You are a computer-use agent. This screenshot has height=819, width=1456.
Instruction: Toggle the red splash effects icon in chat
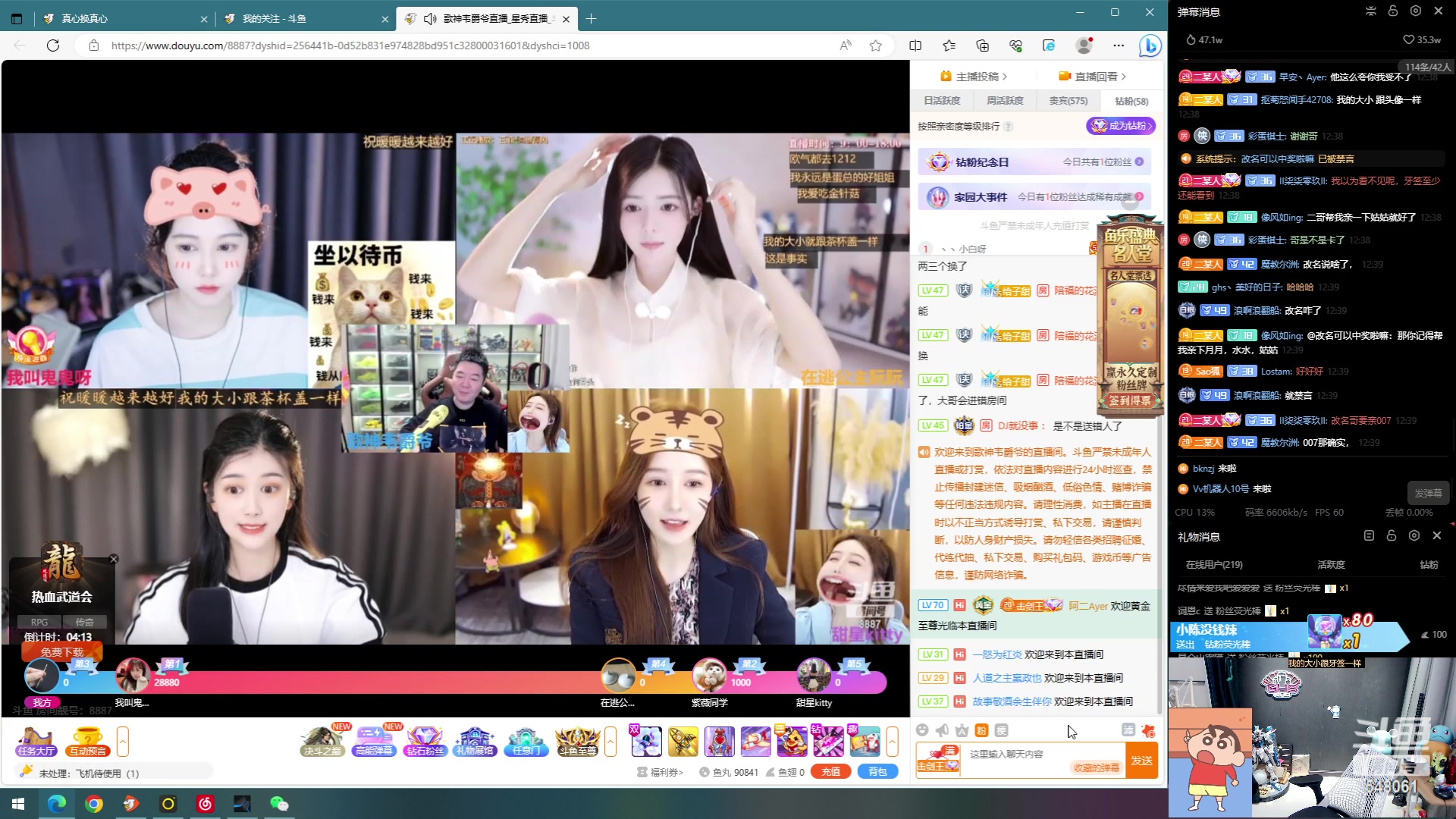(x=1148, y=730)
